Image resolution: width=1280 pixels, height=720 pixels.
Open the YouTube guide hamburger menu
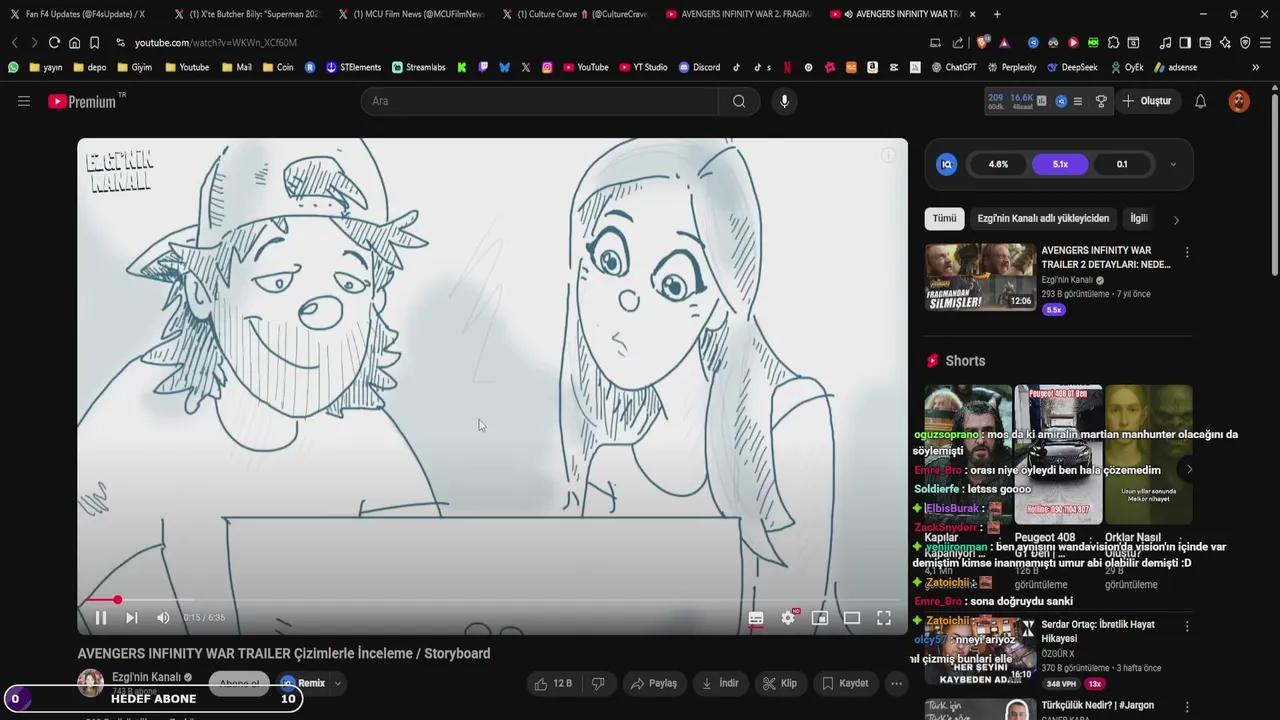(24, 101)
